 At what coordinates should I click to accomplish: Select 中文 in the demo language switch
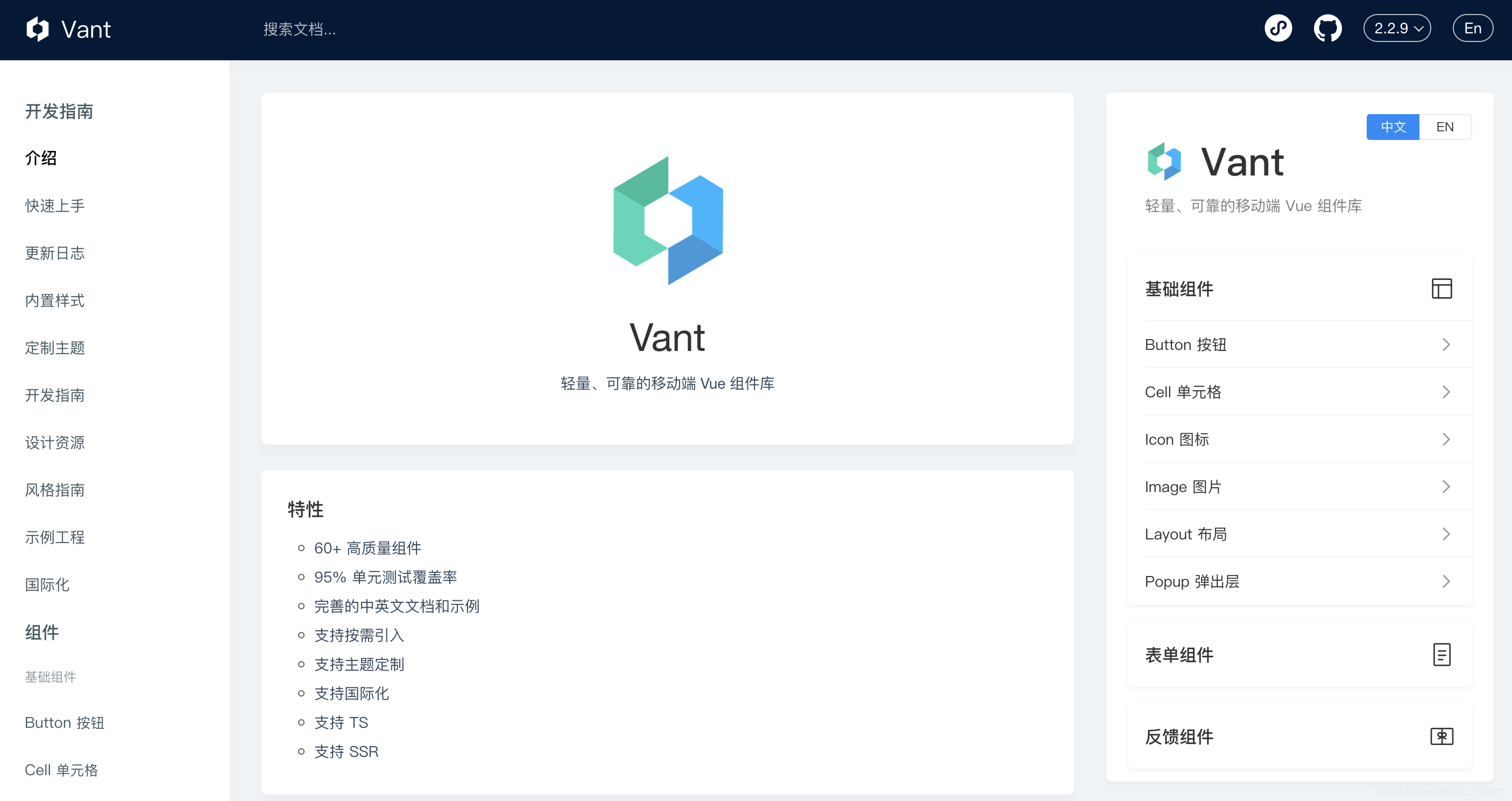[x=1392, y=127]
